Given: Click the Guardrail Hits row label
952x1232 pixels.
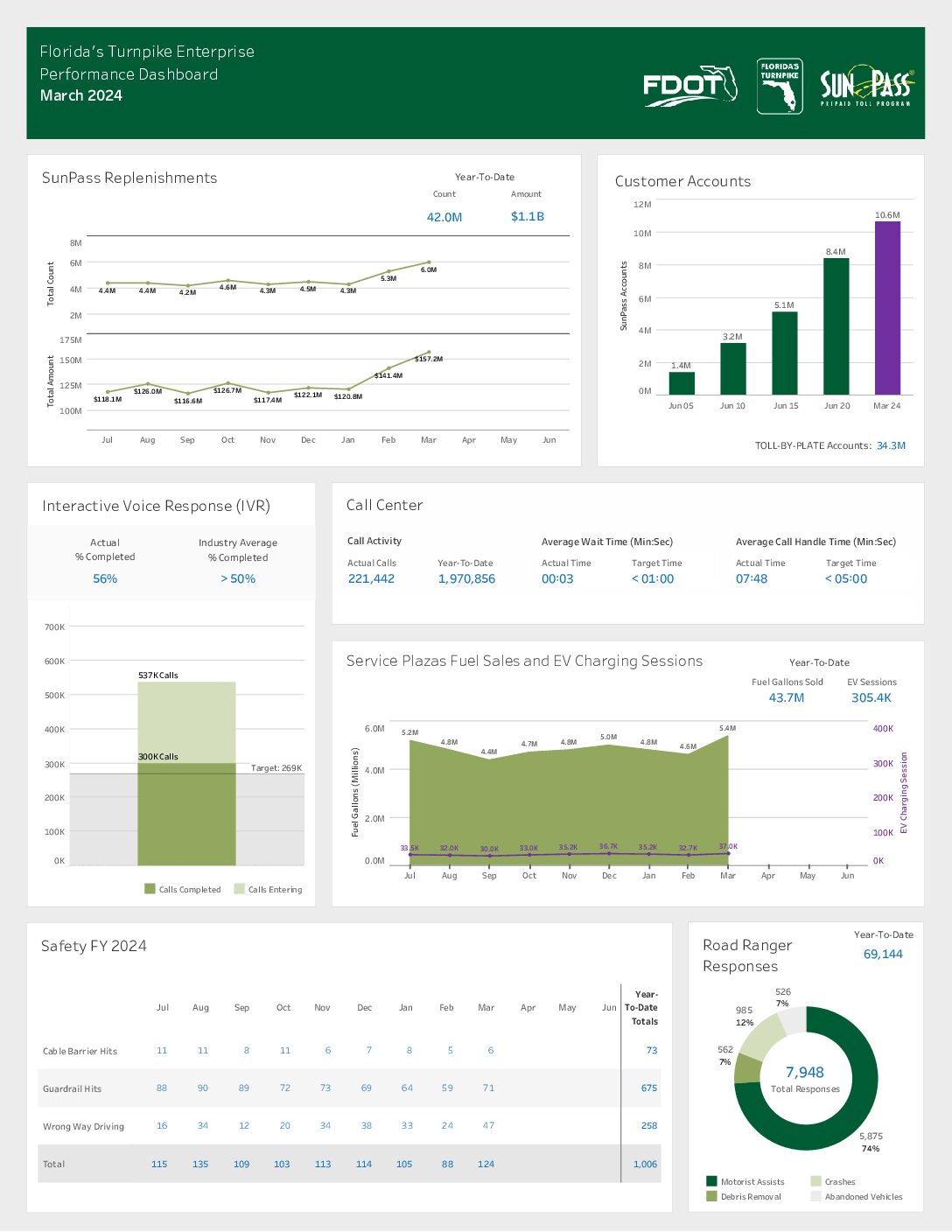Looking at the screenshot, I should [x=72, y=1088].
